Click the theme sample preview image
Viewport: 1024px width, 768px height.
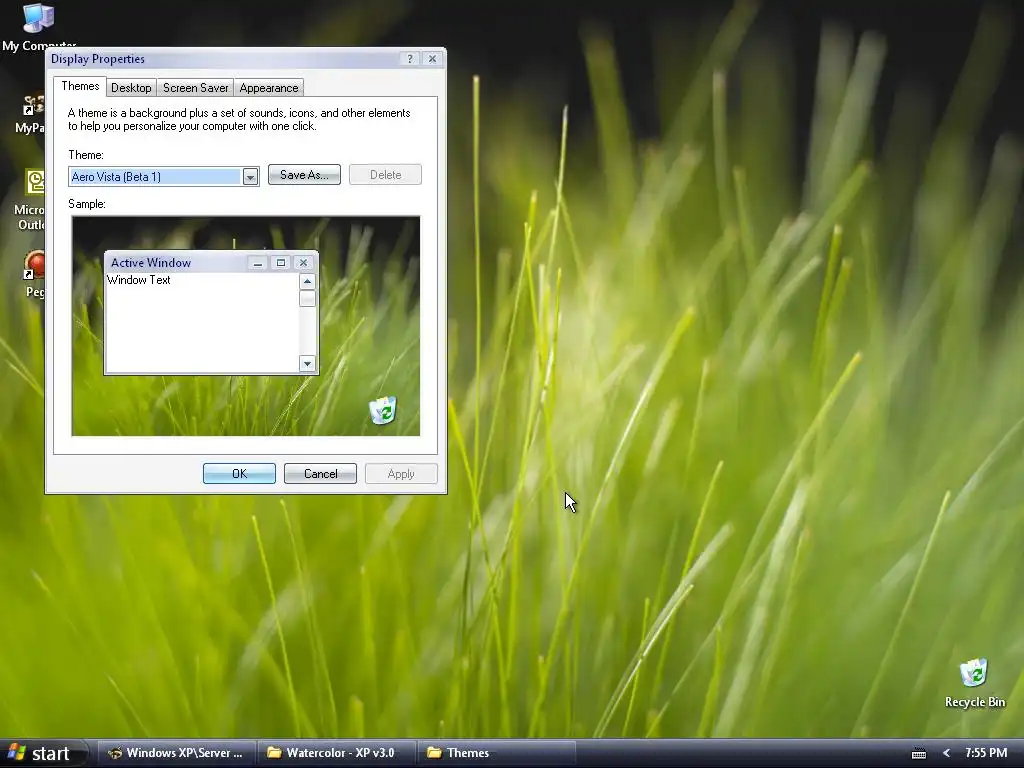coord(246,326)
